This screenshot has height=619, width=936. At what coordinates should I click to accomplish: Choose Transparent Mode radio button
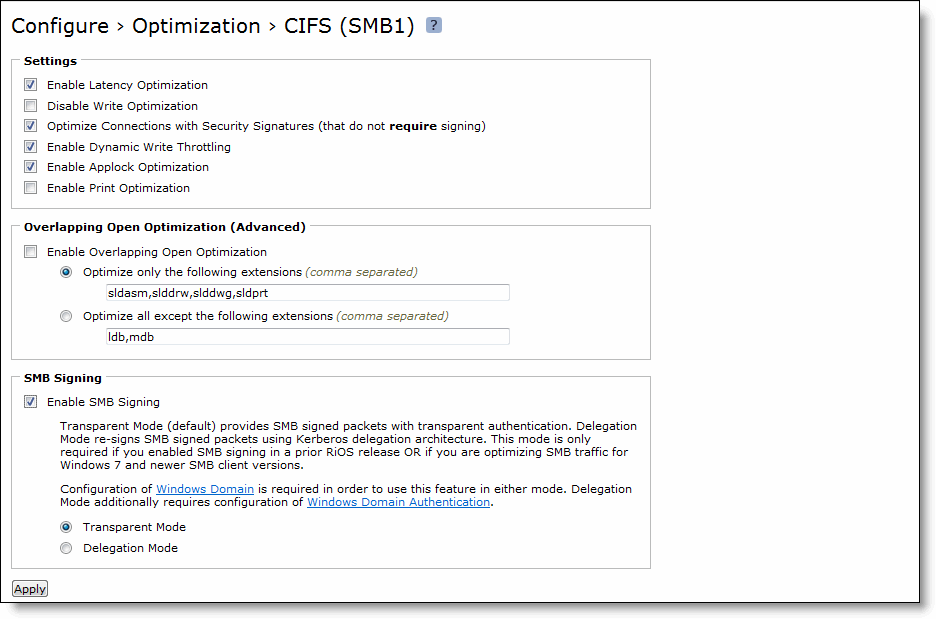pyautogui.click(x=67, y=527)
